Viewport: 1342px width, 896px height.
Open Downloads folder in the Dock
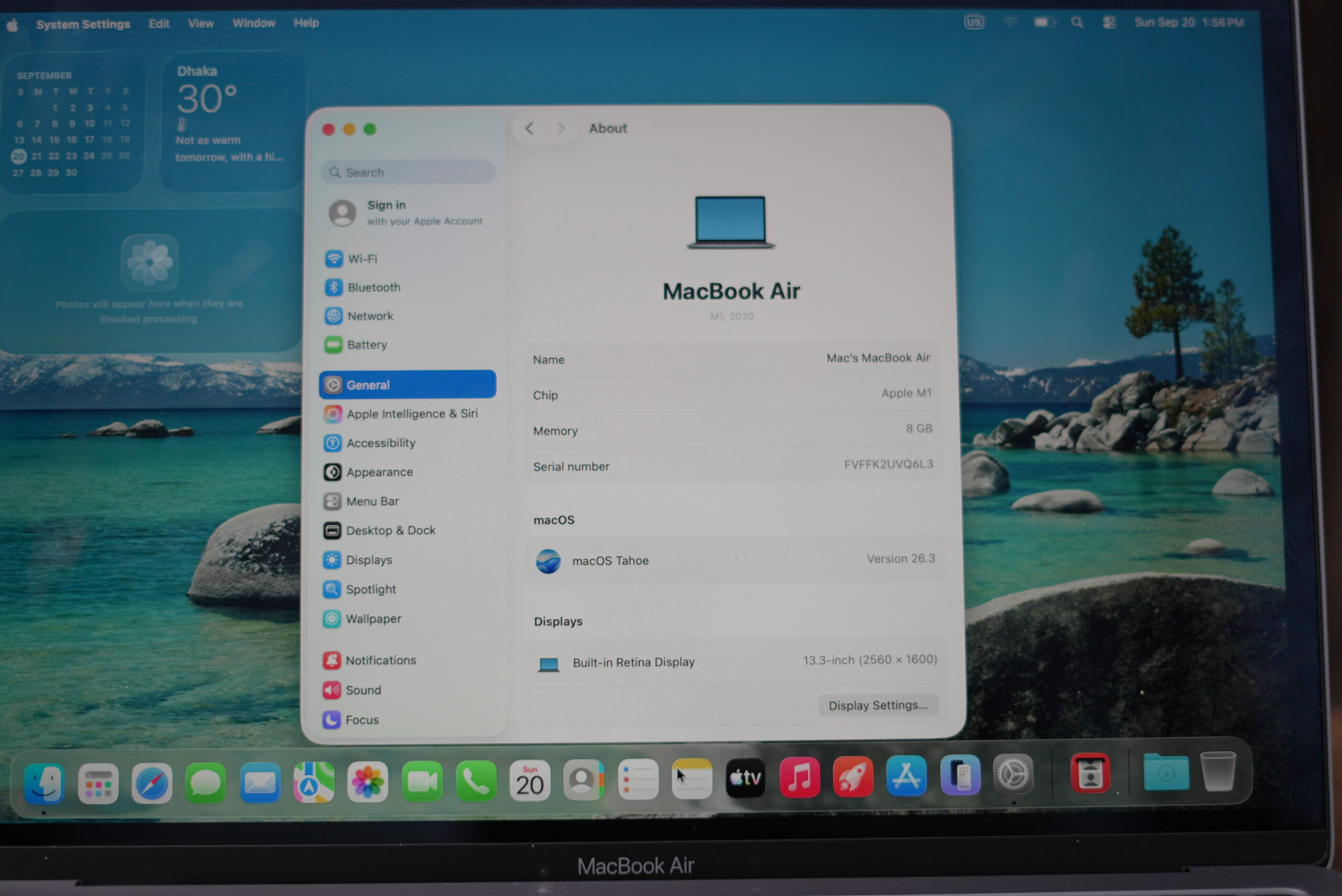pyautogui.click(x=1166, y=772)
